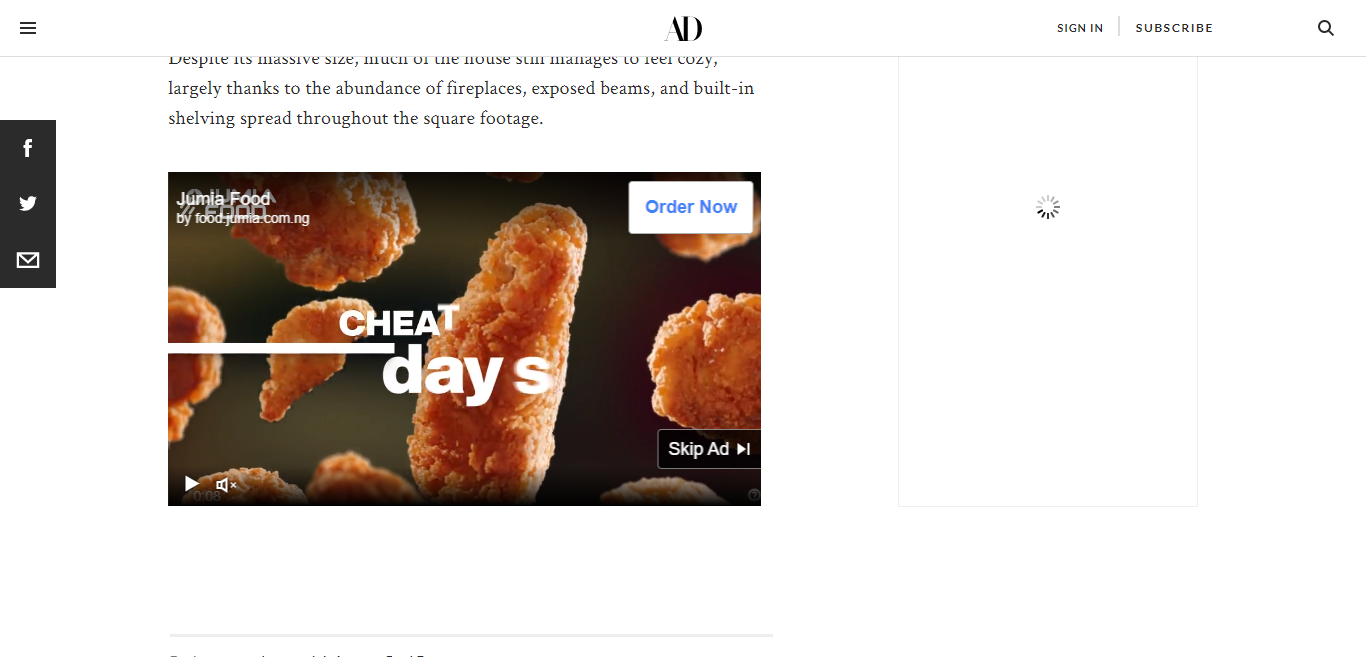The height and width of the screenshot is (657, 1366).
Task: Share the article via email envelope
Action: [x=28, y=260]
